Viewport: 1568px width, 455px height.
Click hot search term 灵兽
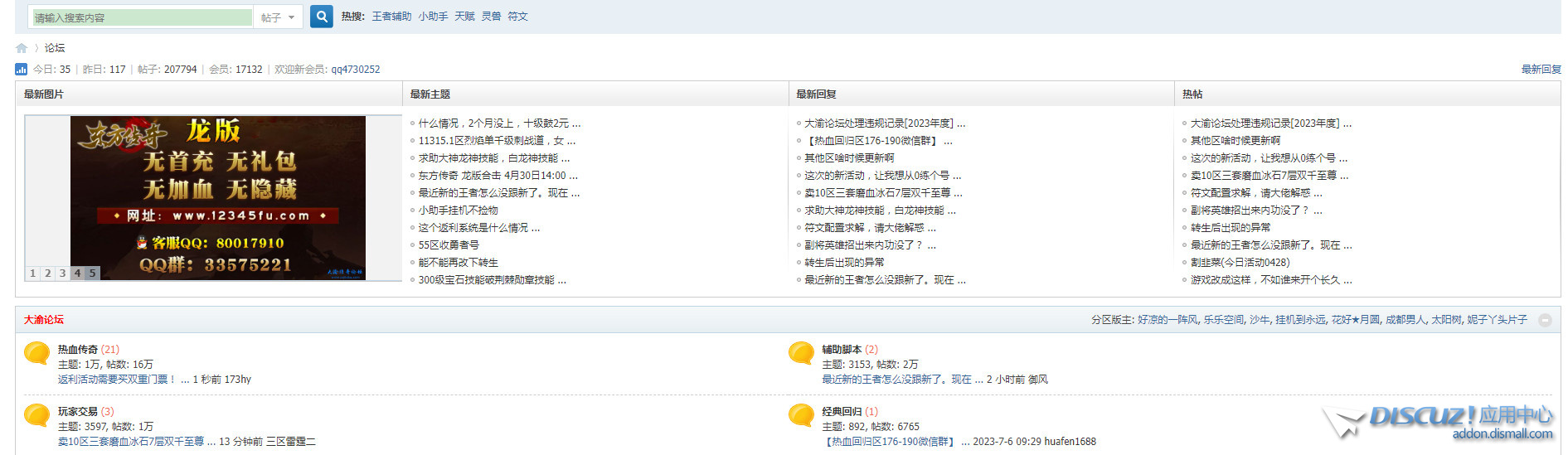tap(491, 17)
